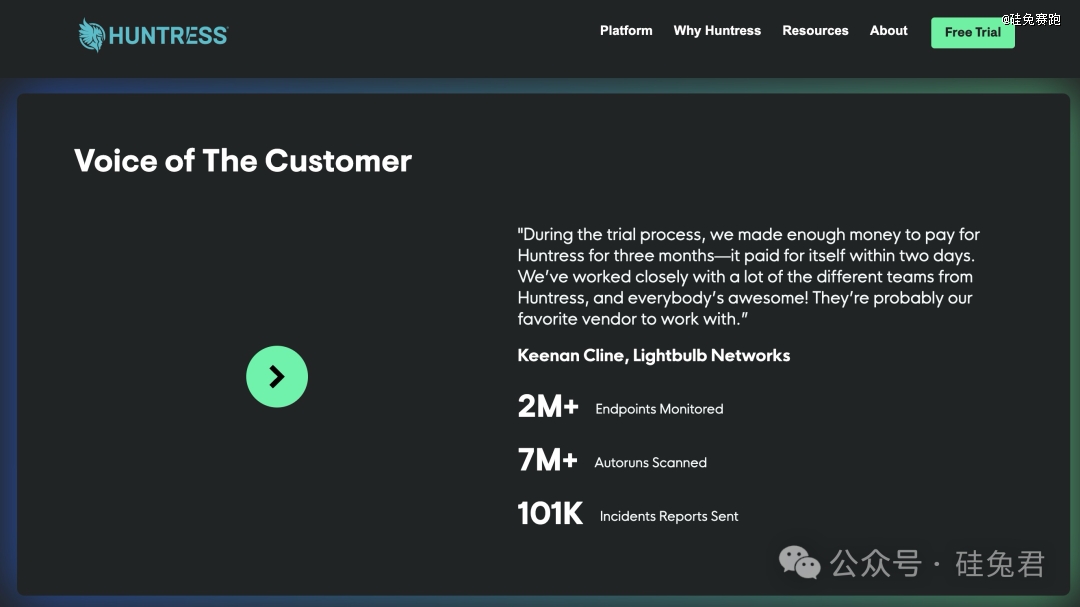Open the Why Huntress menu
This screenshot has width=1080, height=607.
717,31
